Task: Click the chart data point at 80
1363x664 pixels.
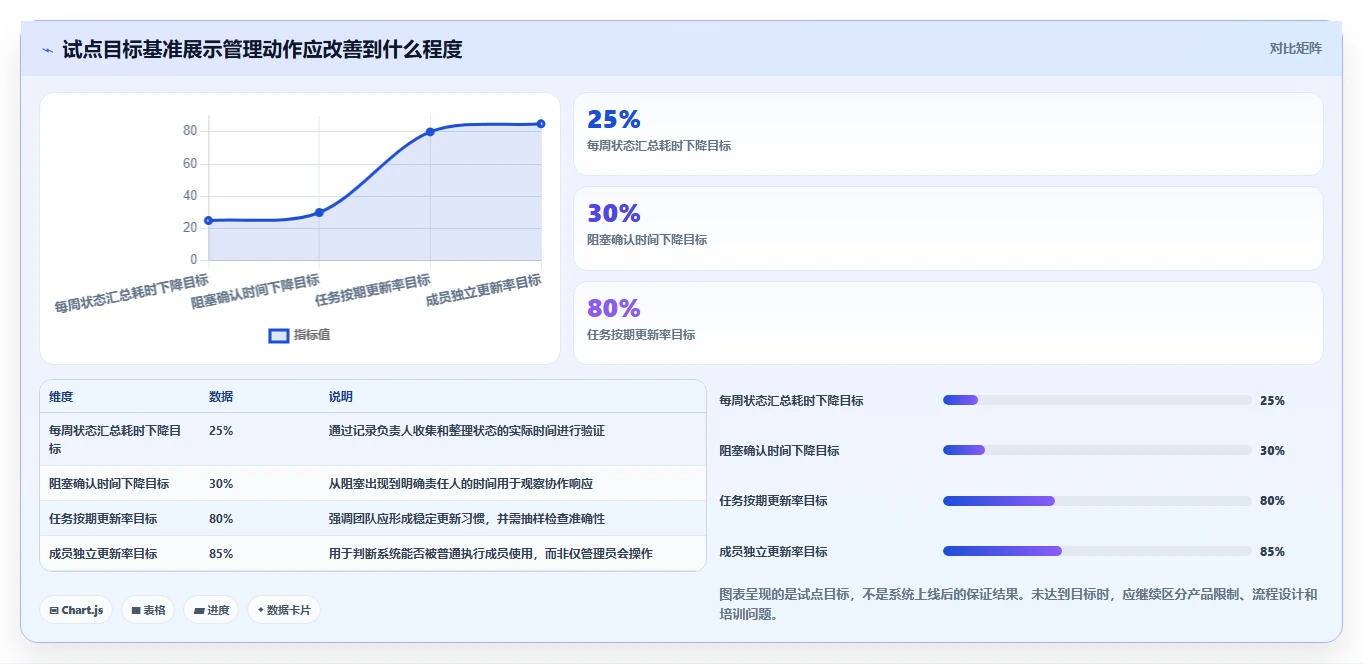Action: coord(430,131)
